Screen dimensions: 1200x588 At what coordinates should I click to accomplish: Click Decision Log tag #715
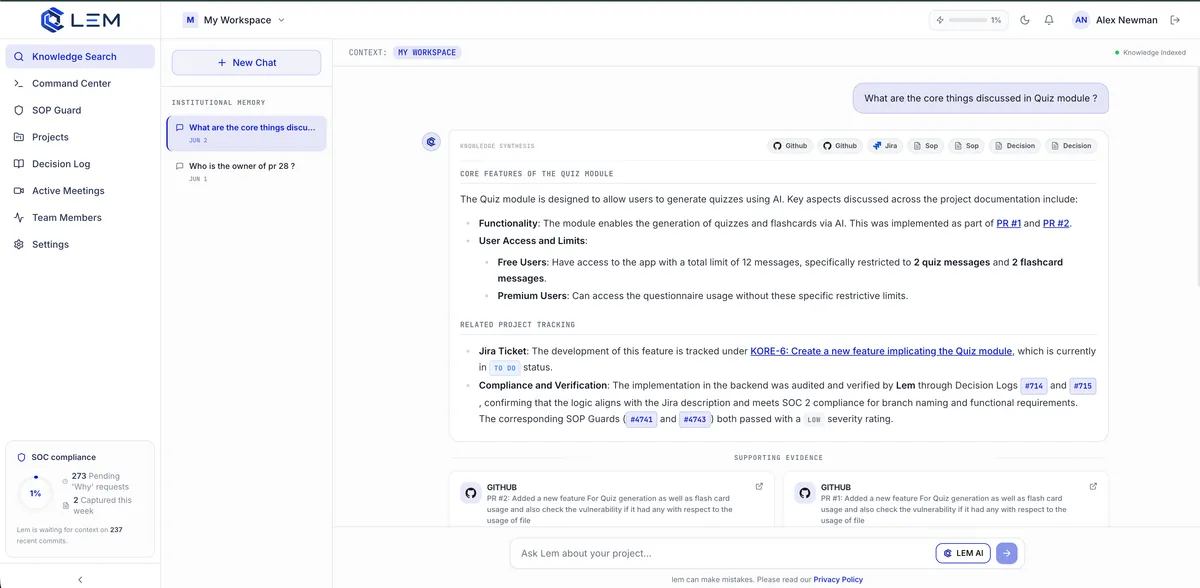point(1083,385)
